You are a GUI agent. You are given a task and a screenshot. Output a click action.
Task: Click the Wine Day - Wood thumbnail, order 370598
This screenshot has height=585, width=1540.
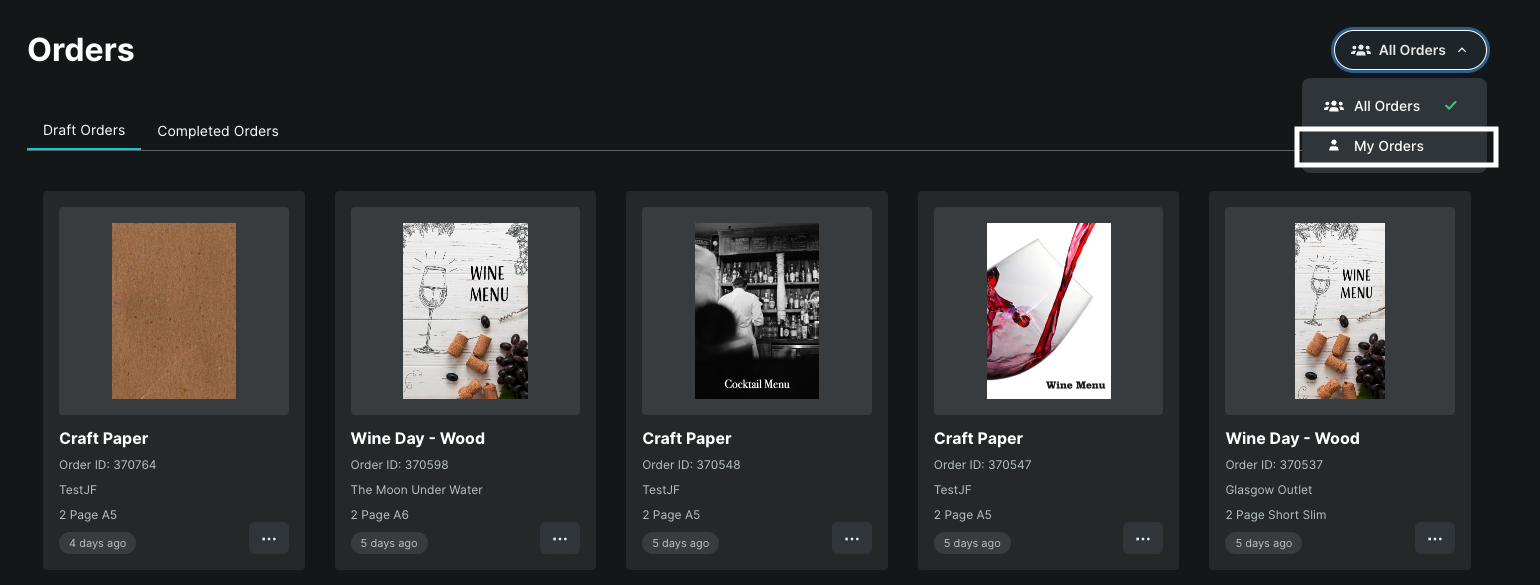[x=465, y=311]
